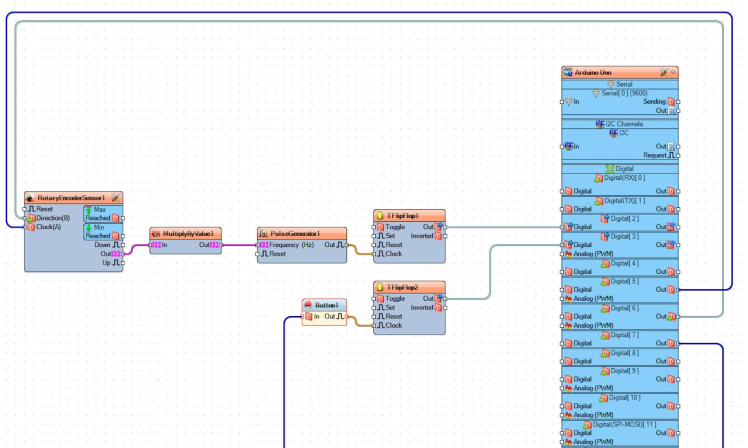The width and height of the screenshot is (748, 448).
Task: Click the TFlipFlop1 component icon
Action: point(381,215)
